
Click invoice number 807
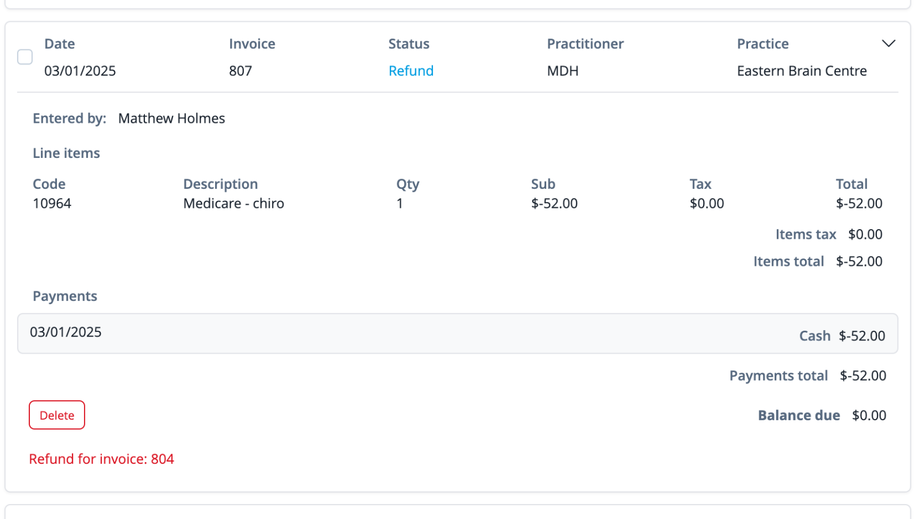240,71
